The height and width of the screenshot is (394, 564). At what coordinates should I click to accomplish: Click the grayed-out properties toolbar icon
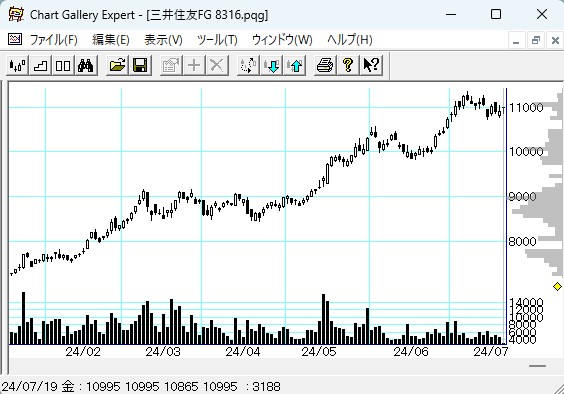click(x=171, y=65)
